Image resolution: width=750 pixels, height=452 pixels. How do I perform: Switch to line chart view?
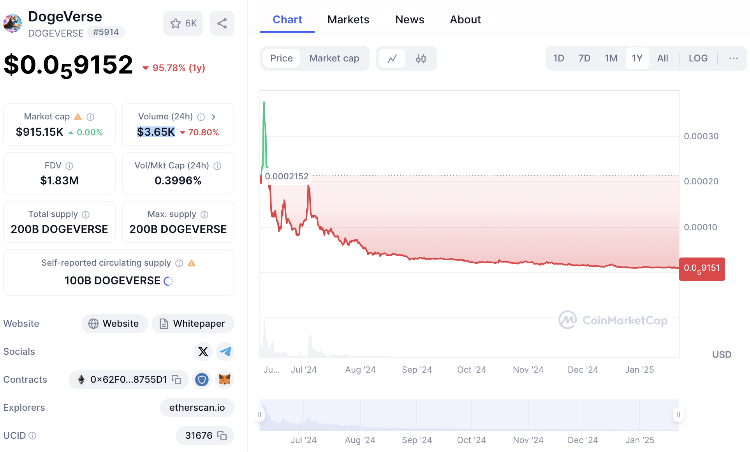[392, 58]
